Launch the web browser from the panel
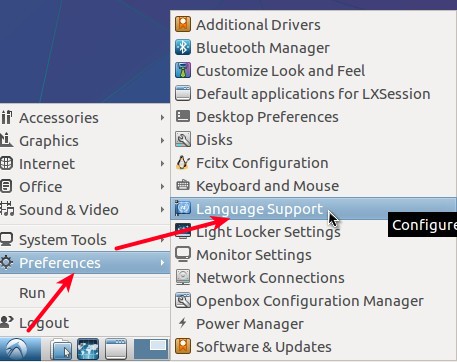457x362 pixels. pyautogui.click(x=88, y=349)
